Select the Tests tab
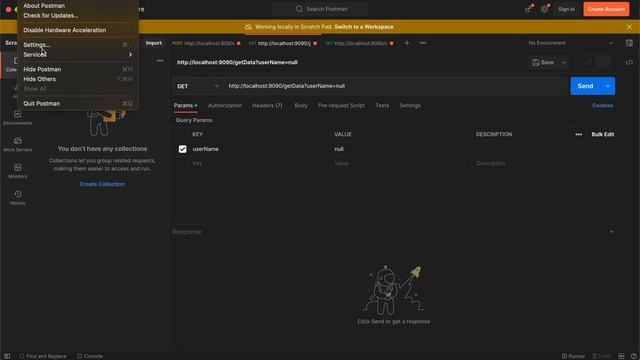This screenshot has width=640, height=360. click(382, 105)
